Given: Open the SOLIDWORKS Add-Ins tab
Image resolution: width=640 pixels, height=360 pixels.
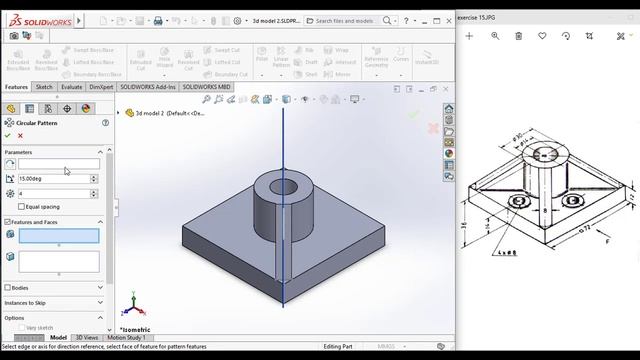Looking at the screenshot, I should tap(148, 87).
